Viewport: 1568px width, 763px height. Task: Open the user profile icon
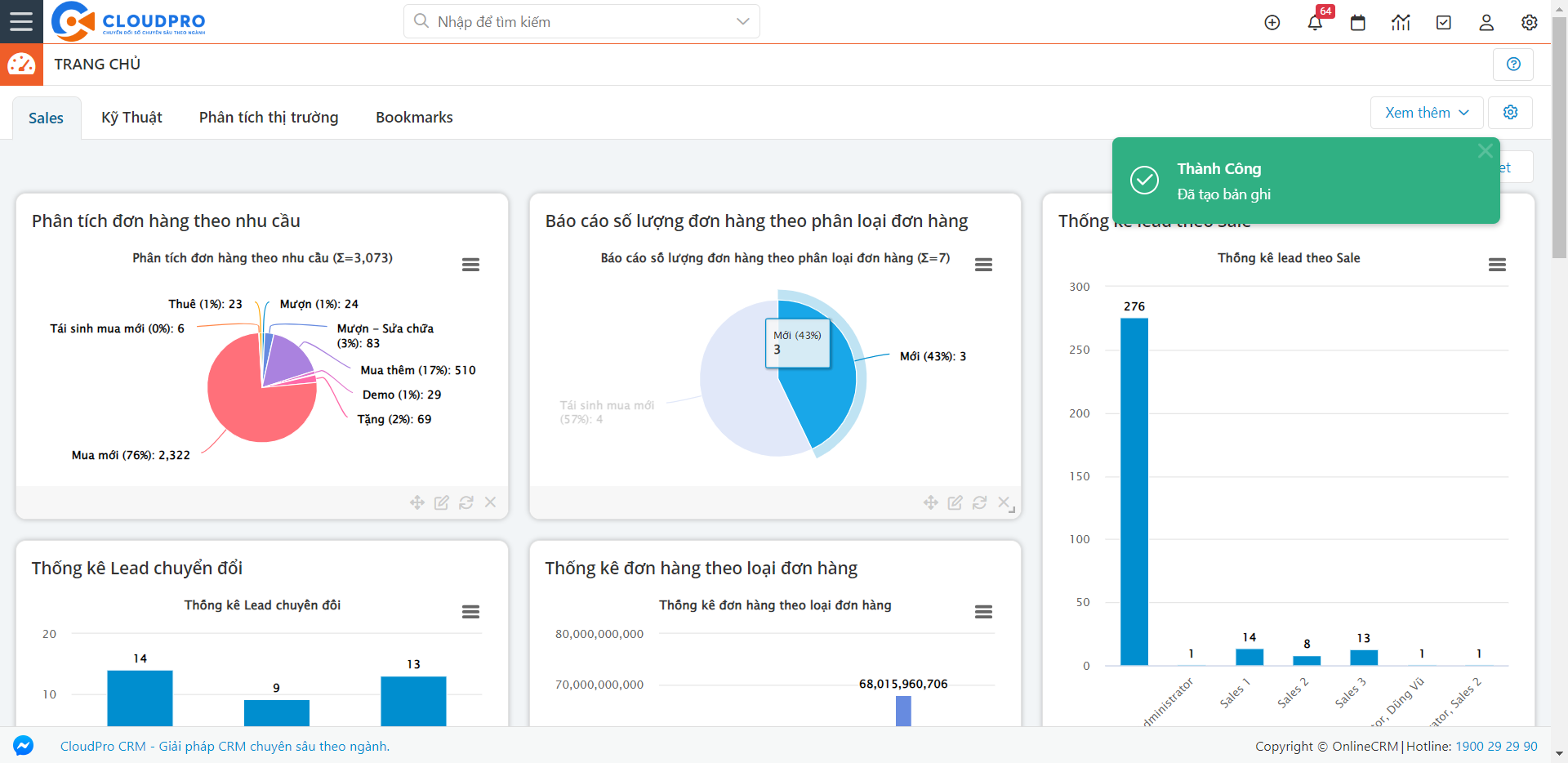[1486, 23]
